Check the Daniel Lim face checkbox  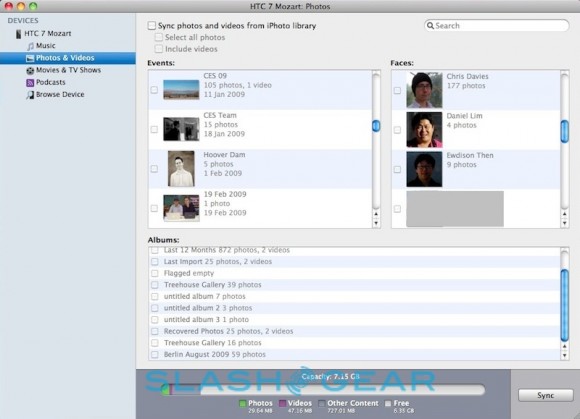click(x=397, y=130)
